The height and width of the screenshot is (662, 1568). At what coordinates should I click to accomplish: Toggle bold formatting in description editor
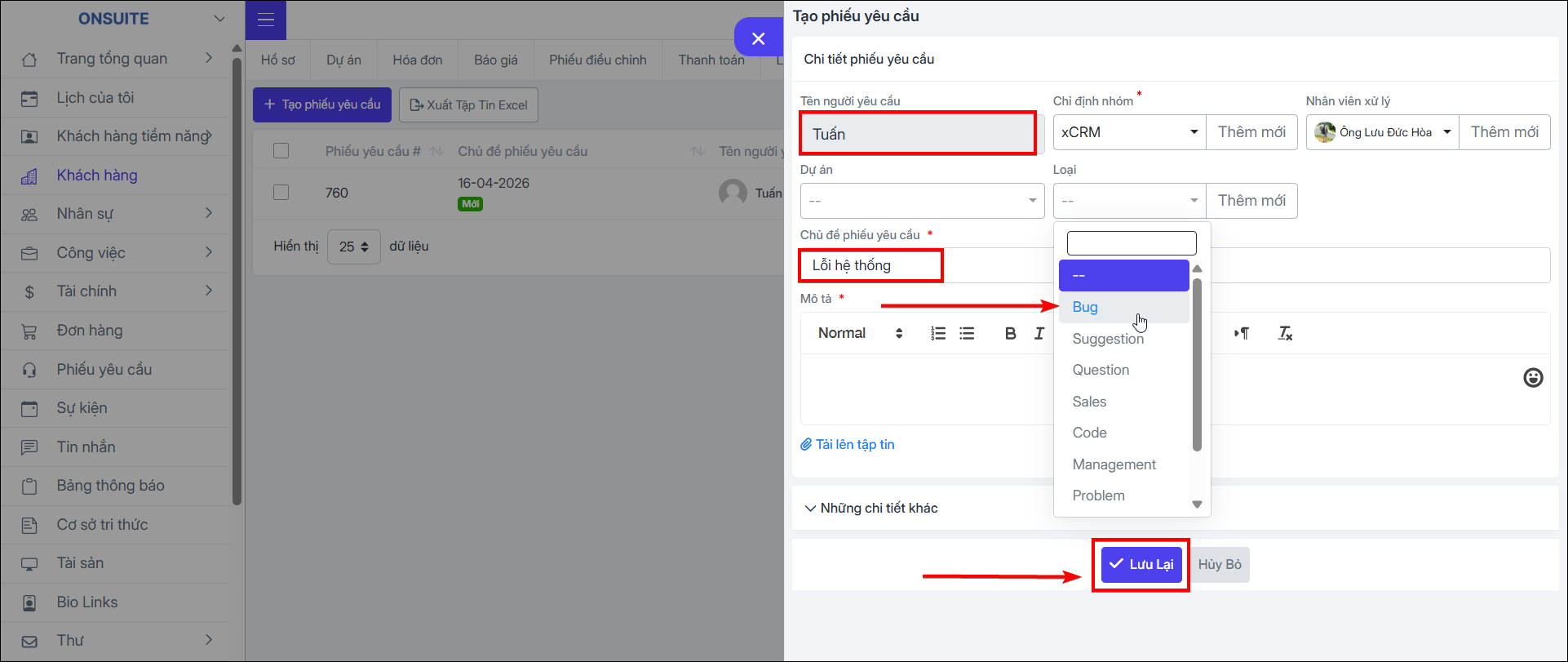[x=1010, y=333]
